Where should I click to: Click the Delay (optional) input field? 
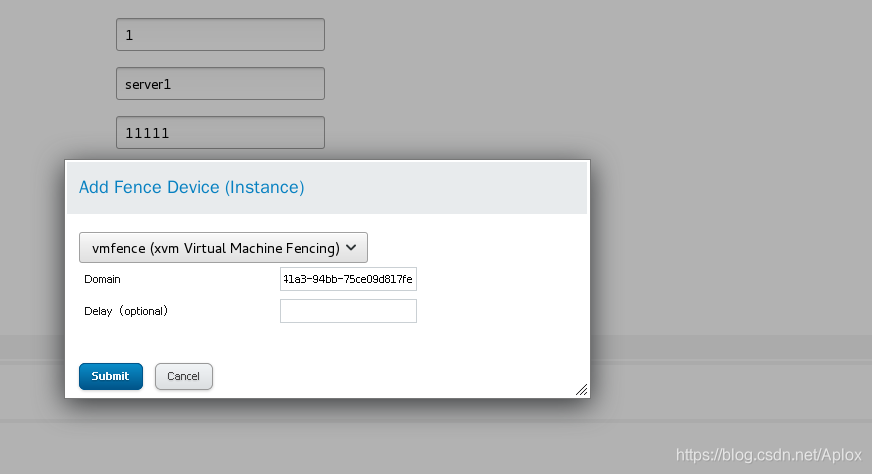(x=348, y=311)
